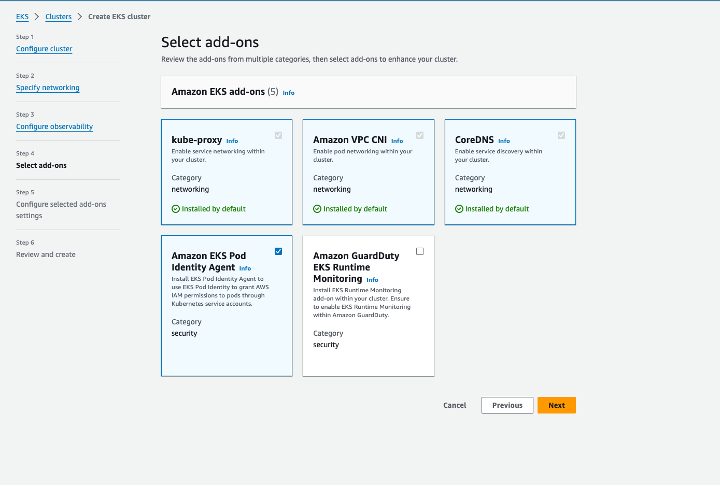
Task: Open Info link next to kube-proxy
Action: pos(232,141)
